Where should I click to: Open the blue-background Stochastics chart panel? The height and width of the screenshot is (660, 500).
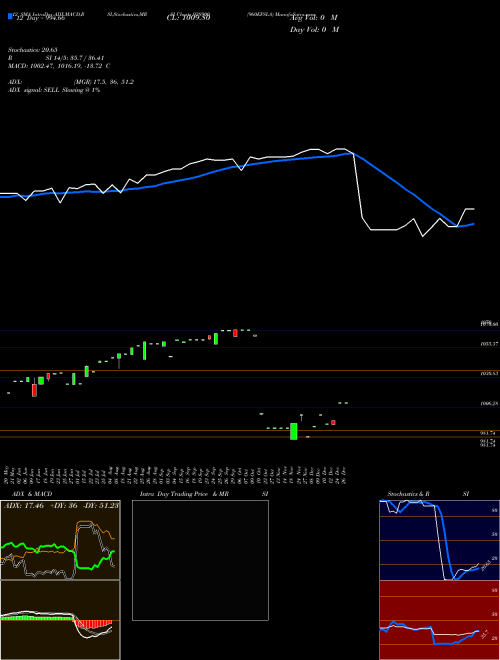point(439,540)
